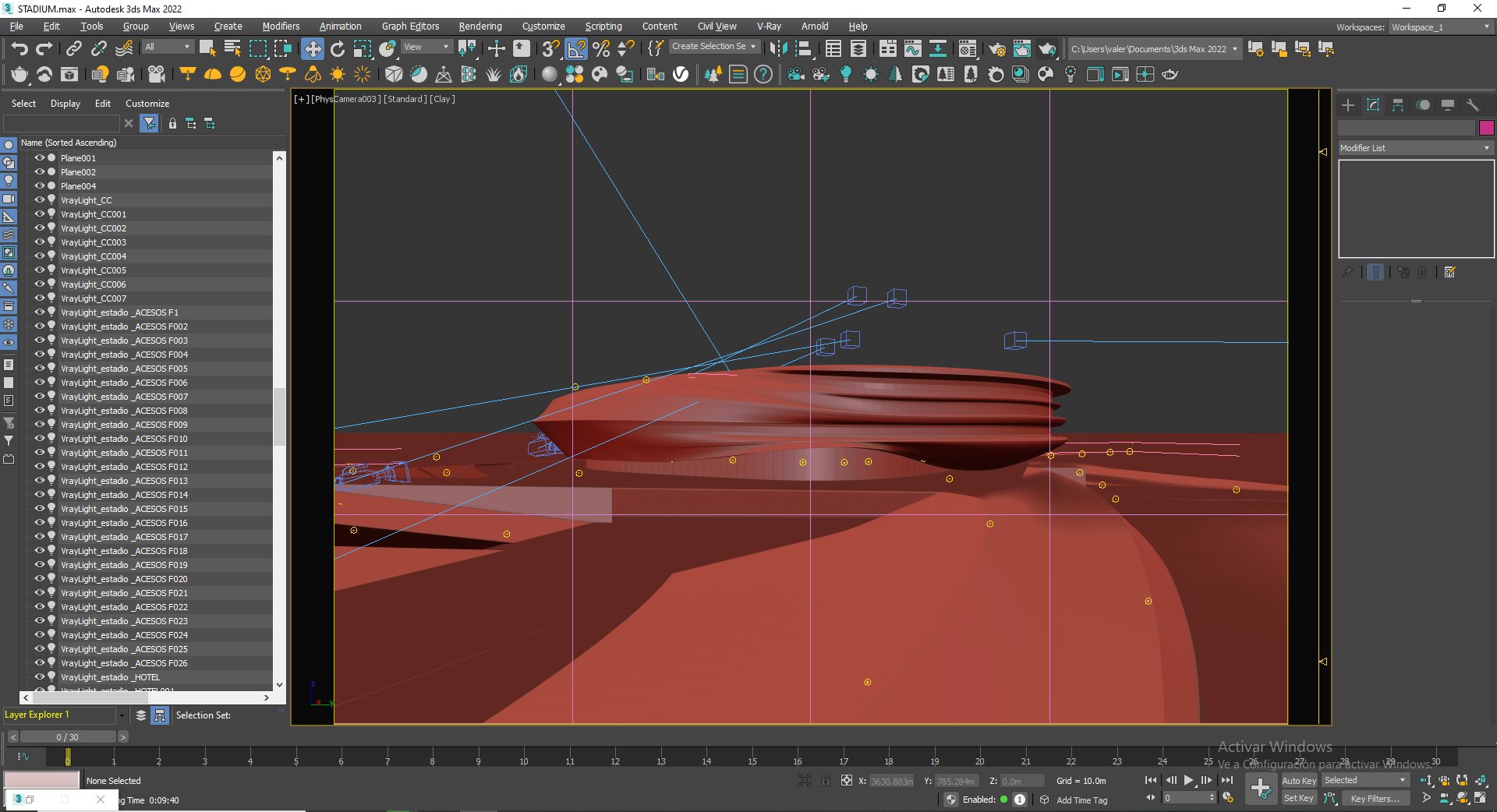The height and width of the screenshot is (812, 1497).
Task: Open the Hierarchy command panel tab
Action: click(1398, 105)
